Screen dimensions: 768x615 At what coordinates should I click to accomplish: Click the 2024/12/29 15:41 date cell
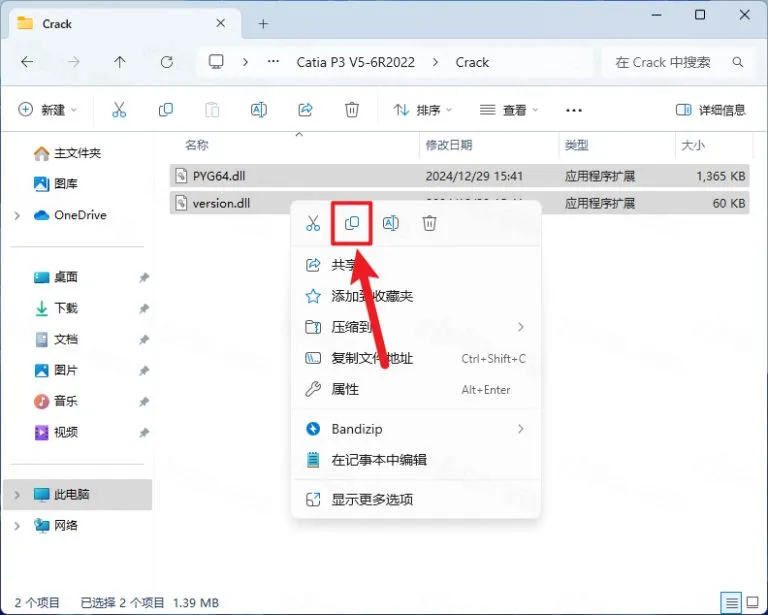474,176
